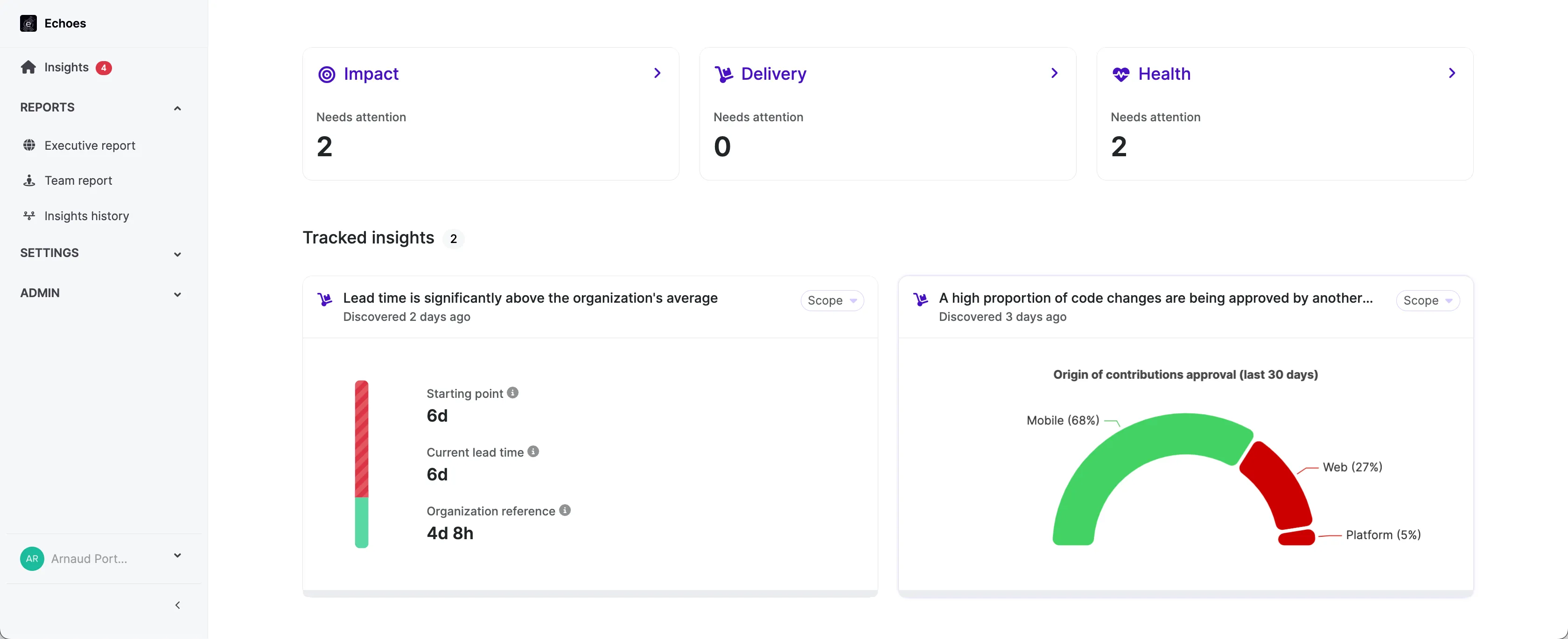
Task: Click the info icon next to Starting point
Action: click(512, 393)
